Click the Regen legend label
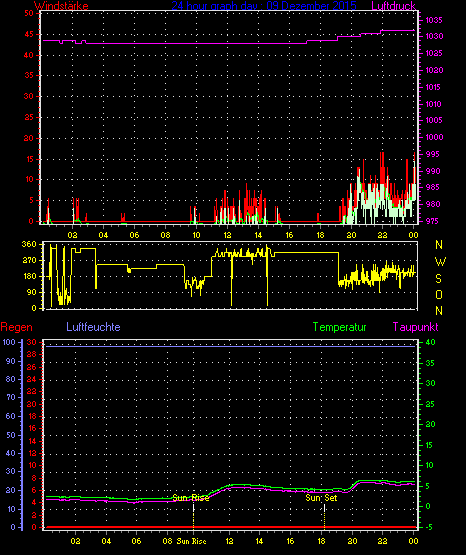 click(17, 327)
